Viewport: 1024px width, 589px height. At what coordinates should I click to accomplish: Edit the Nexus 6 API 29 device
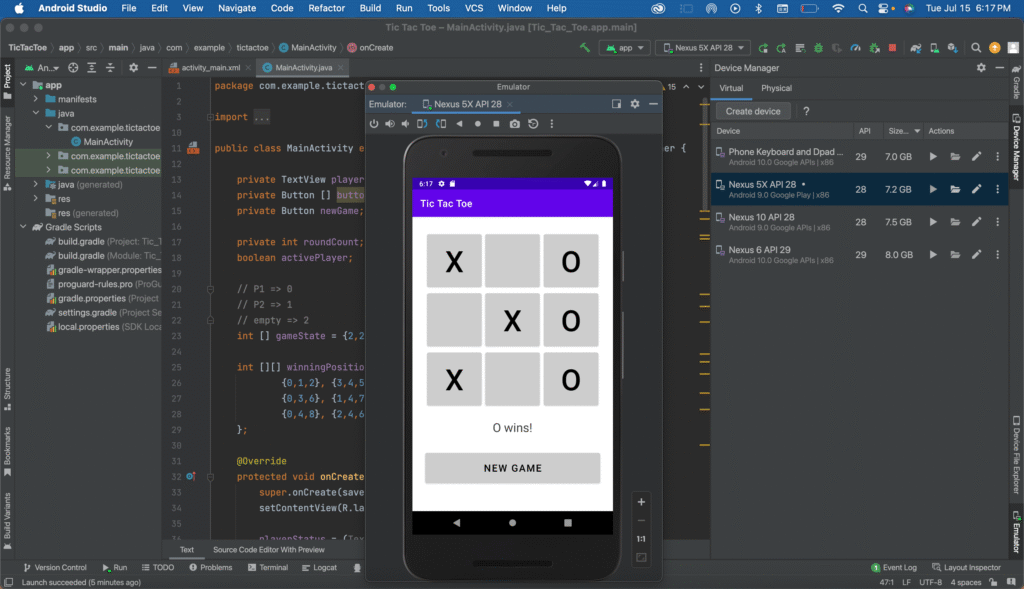pos(976,255)
